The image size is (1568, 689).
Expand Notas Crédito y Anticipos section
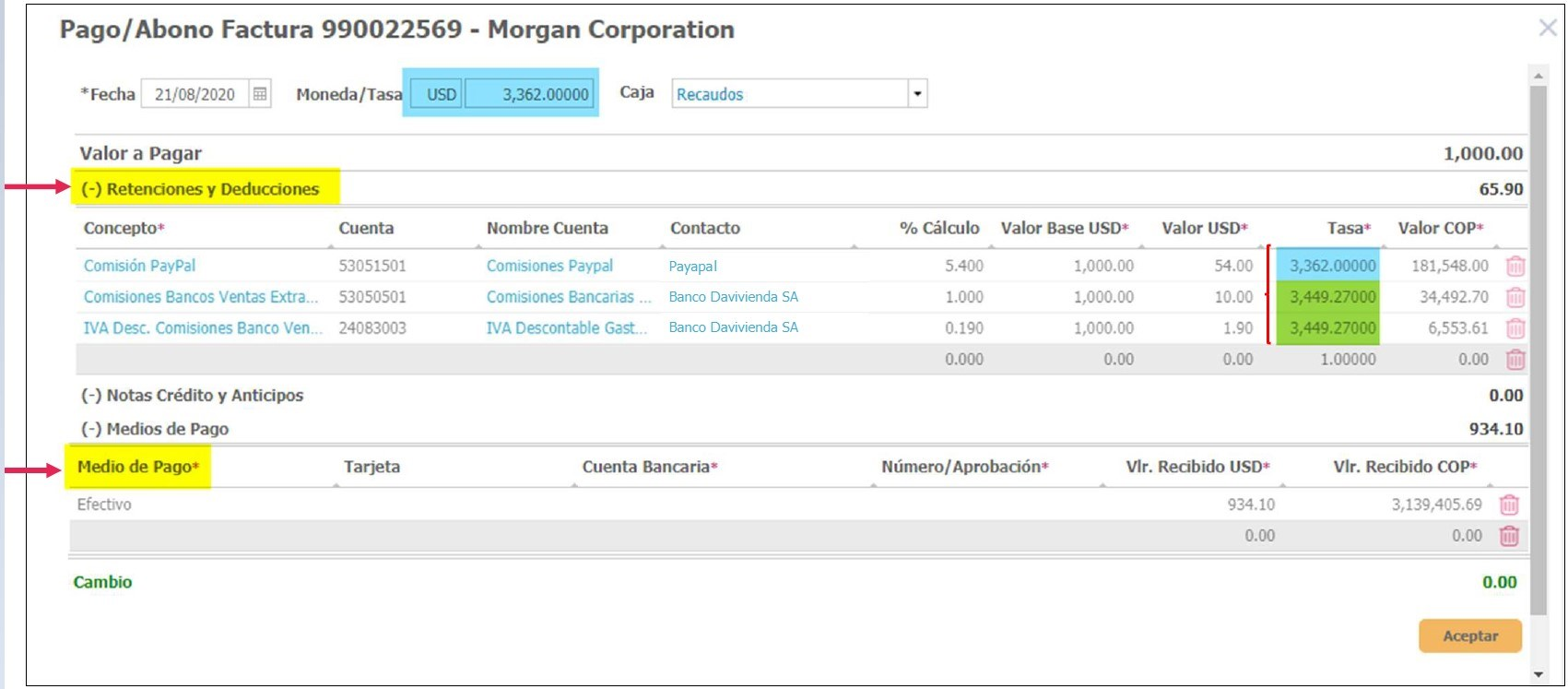tap(192, 396)
